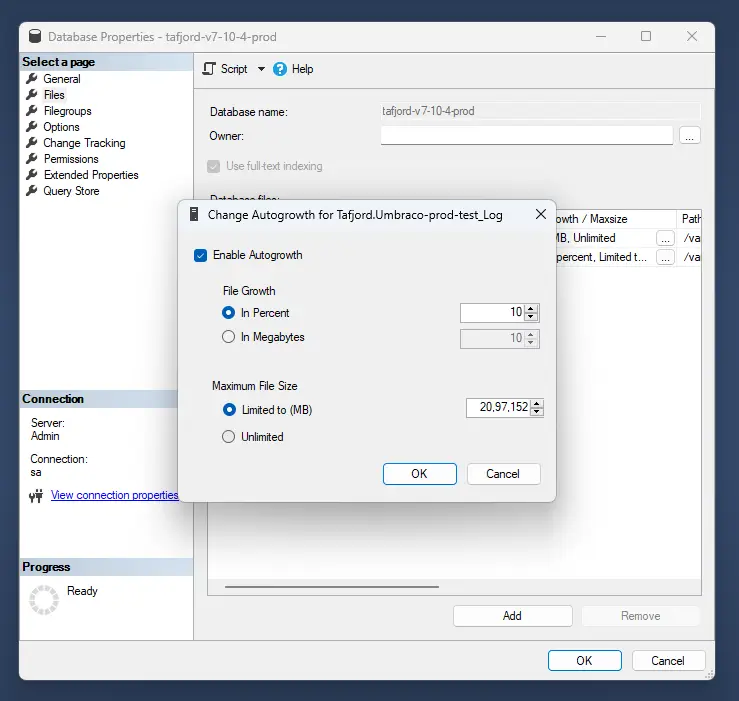Choose Unlimited maximum file size
Viewport: 739px width, 701px height.
[229, 437]
